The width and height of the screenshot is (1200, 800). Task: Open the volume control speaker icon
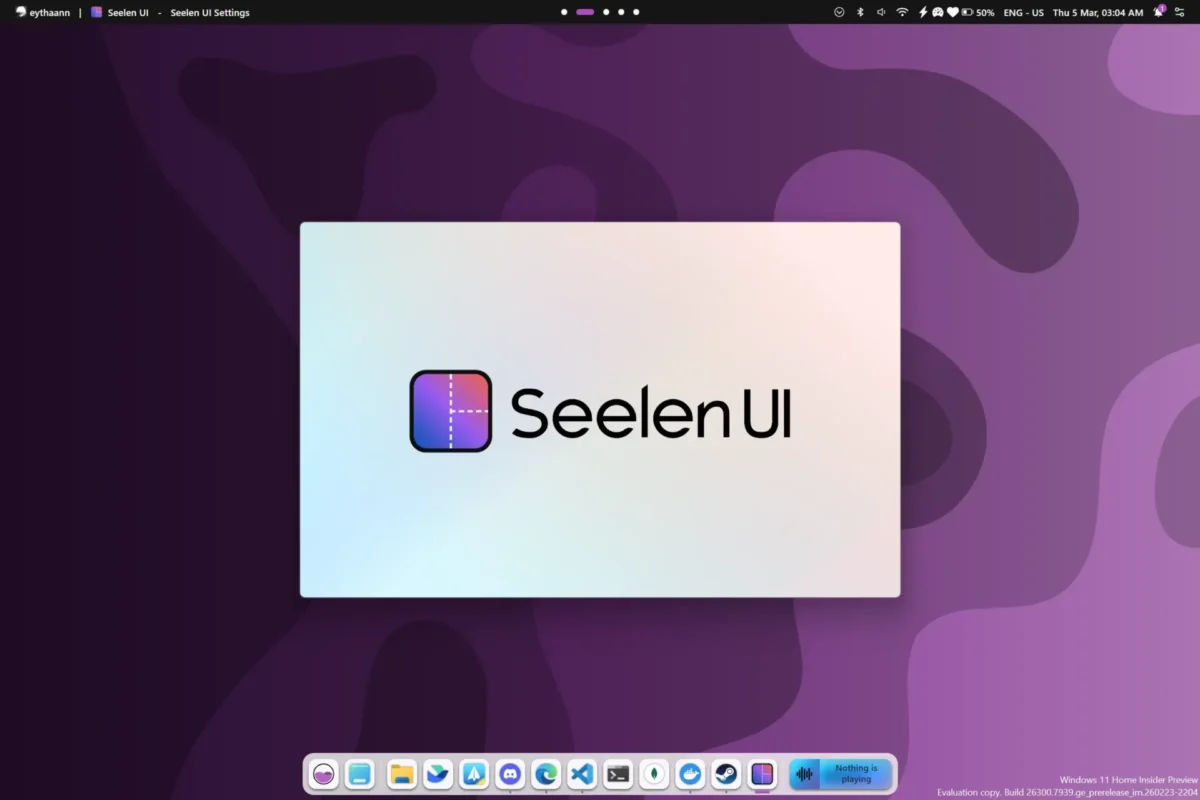pos(881,12)
